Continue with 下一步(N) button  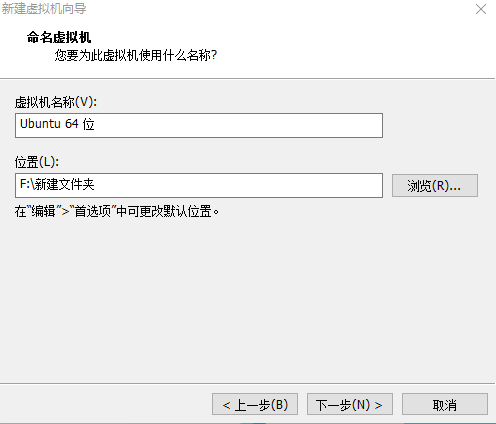tap(350, 404)
